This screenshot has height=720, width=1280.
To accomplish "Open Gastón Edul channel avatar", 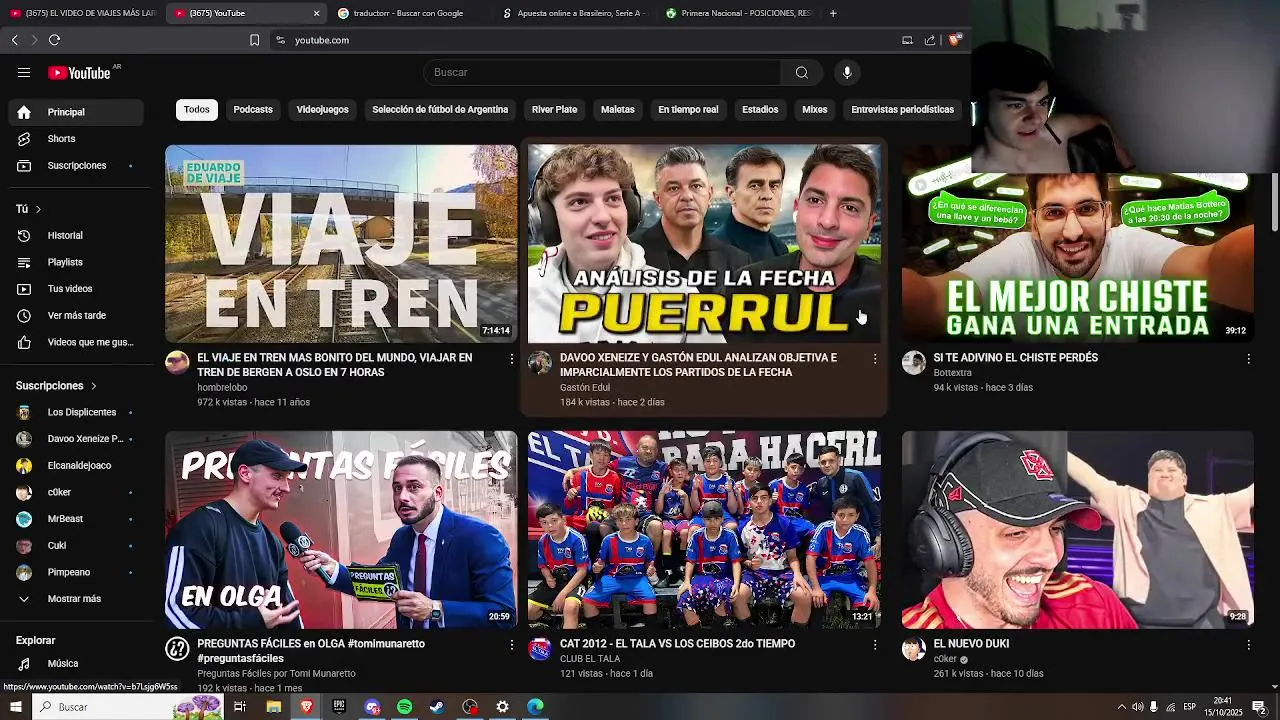I will tap(540, 362).
